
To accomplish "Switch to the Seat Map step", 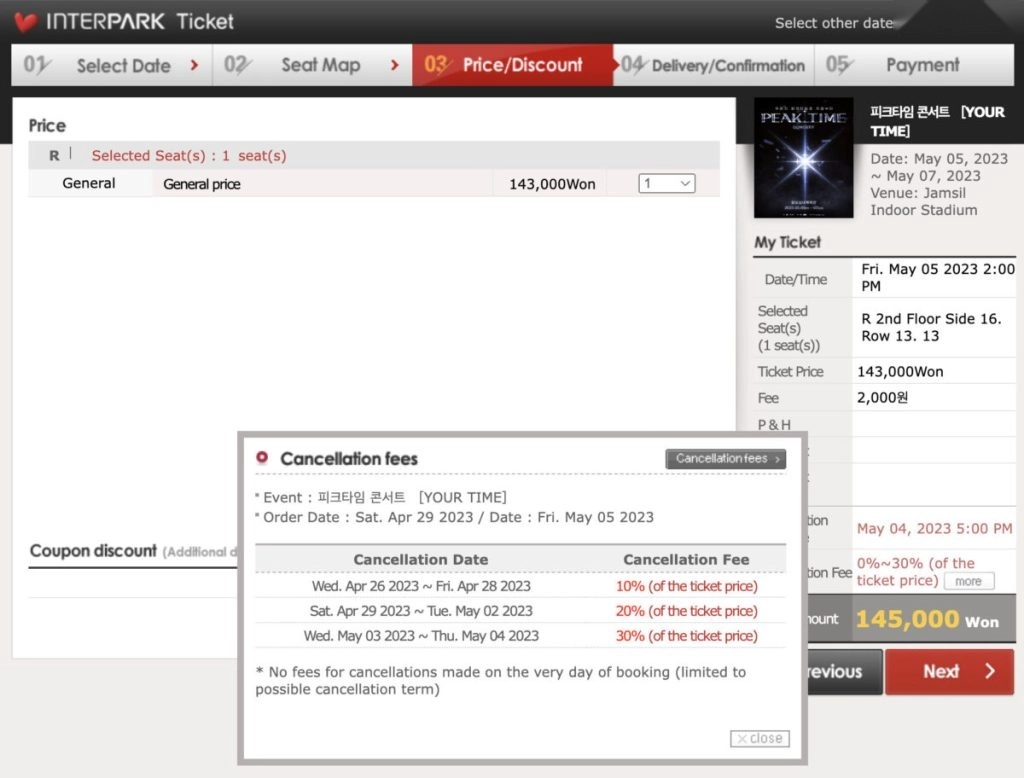I will (312, 66).
